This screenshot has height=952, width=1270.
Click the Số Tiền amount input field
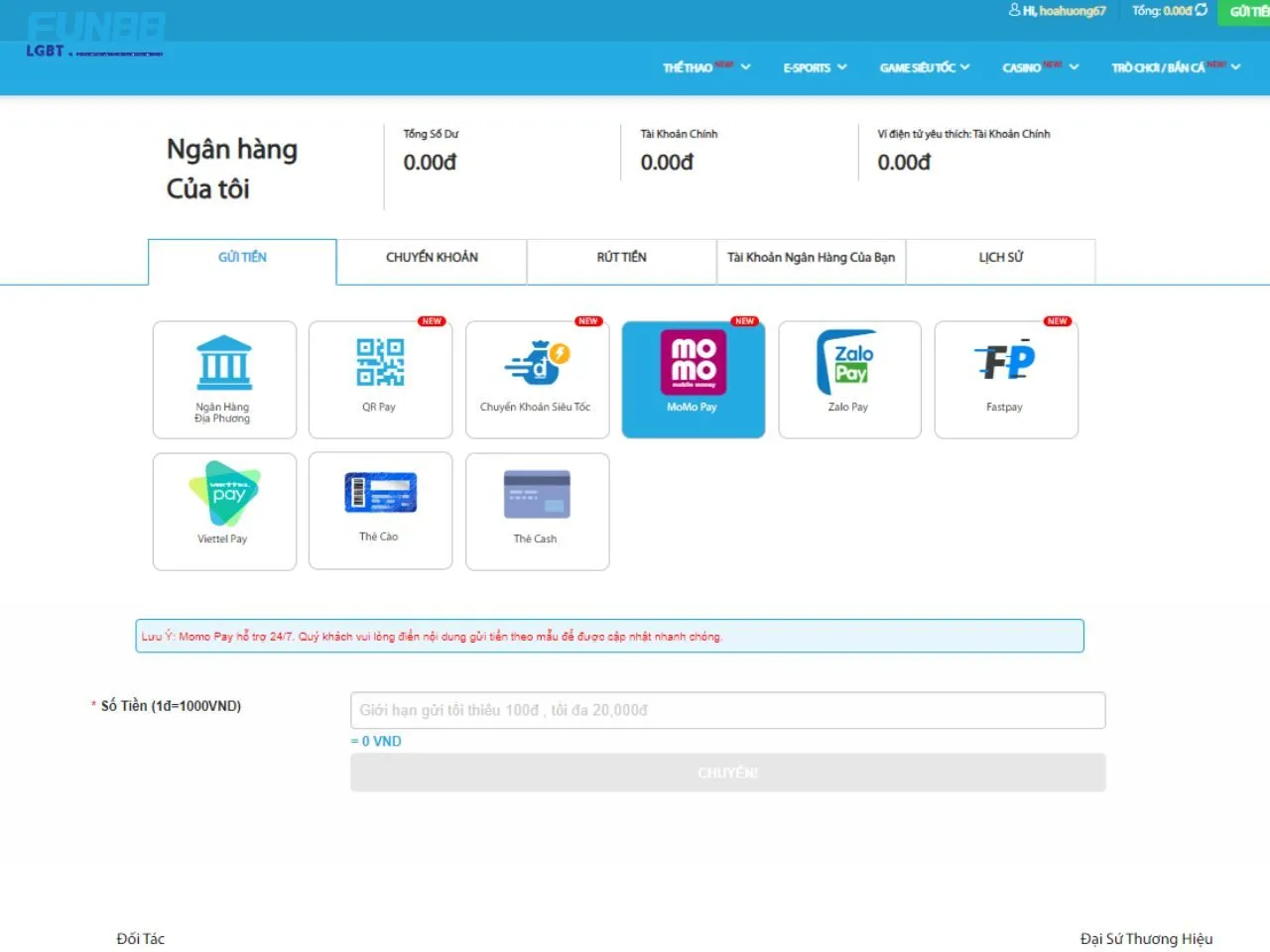point(727,710)
